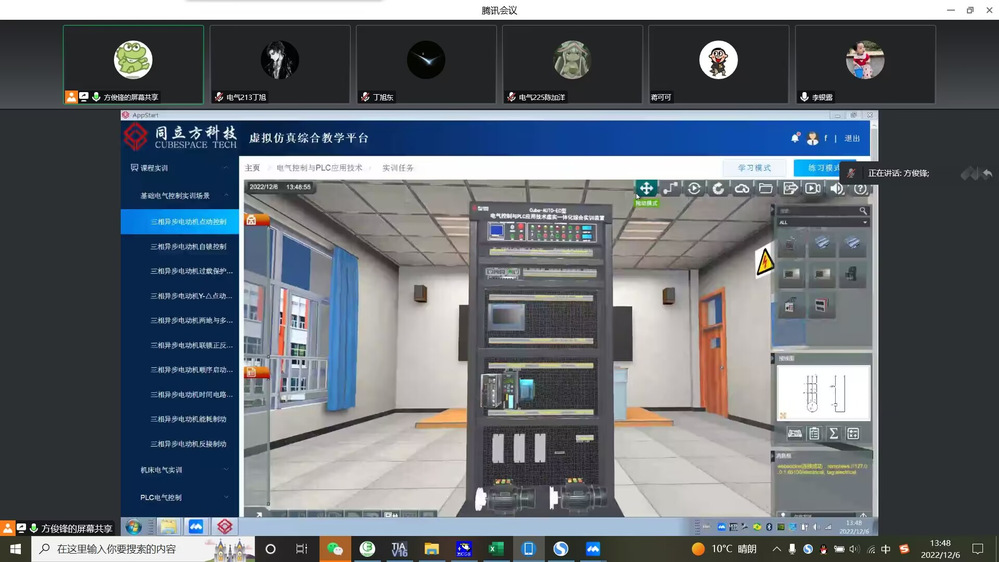This screenshot has height=562, width=999.
Task: Click the video camera record icon
Action: (813, 188)
